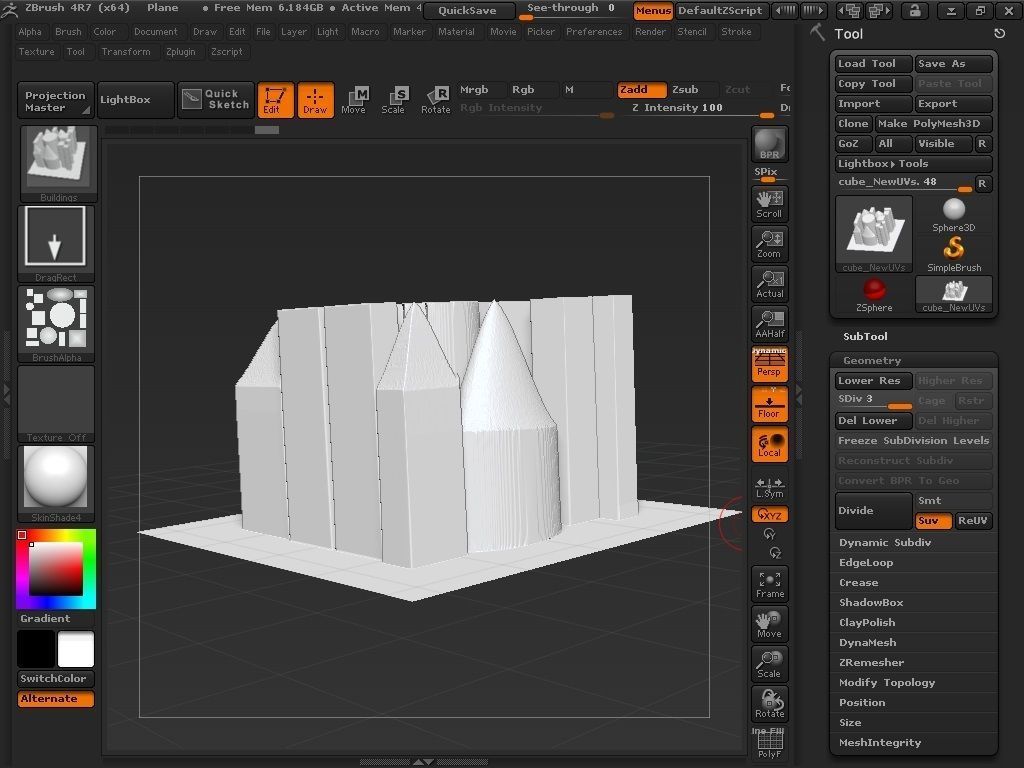Image resolution: width=1024 pixels, height=768 pixels.
Task: Open the Alpha menu
Action: pos(30,31)
